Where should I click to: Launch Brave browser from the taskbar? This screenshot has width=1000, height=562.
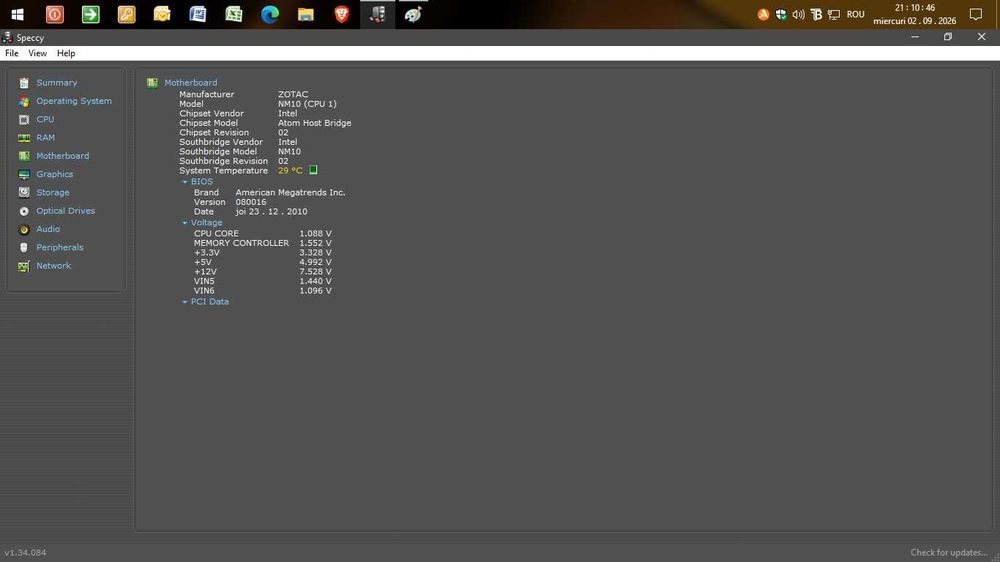click(341, 14)
